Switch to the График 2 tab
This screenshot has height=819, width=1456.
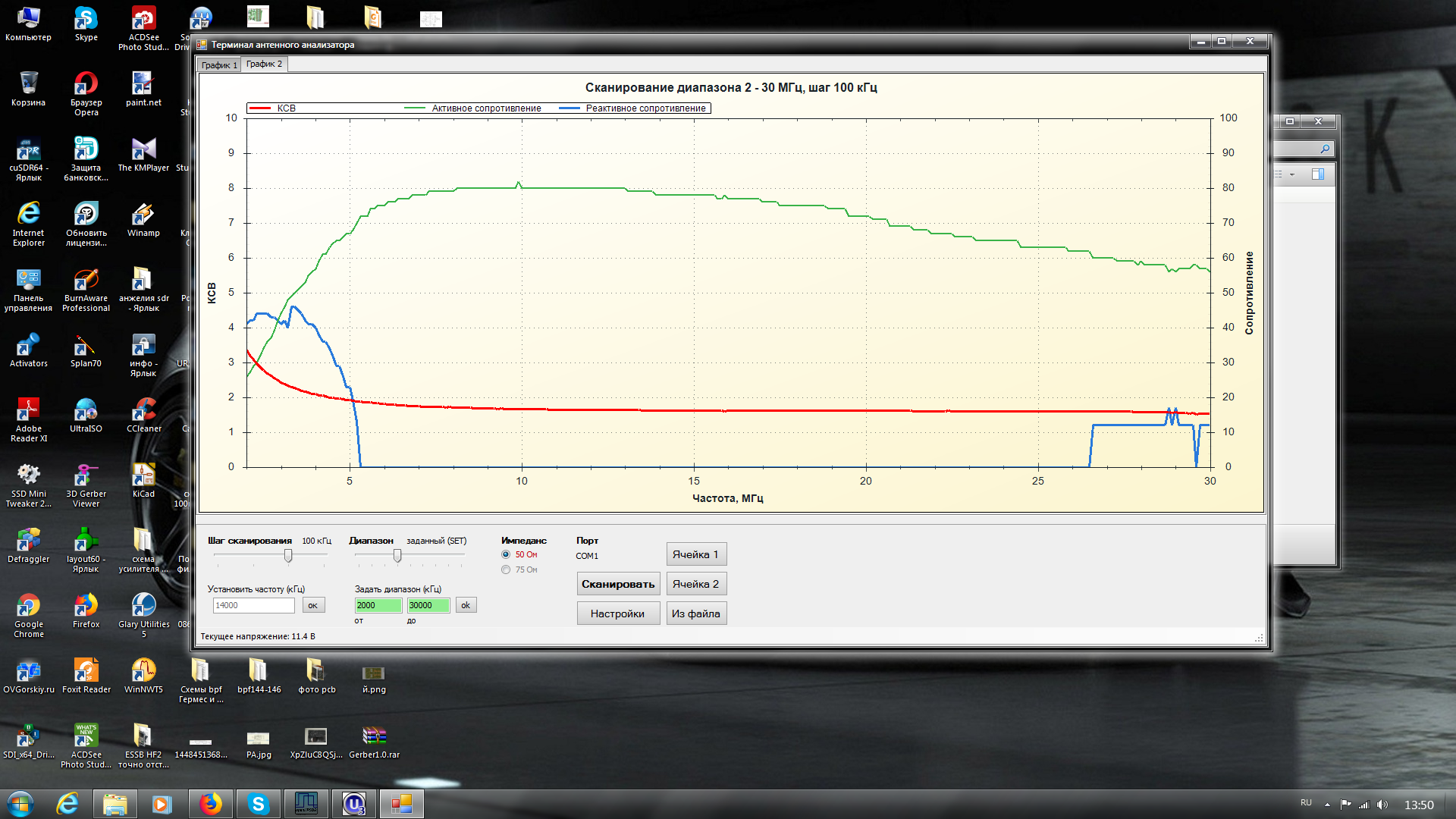(264, 64)
